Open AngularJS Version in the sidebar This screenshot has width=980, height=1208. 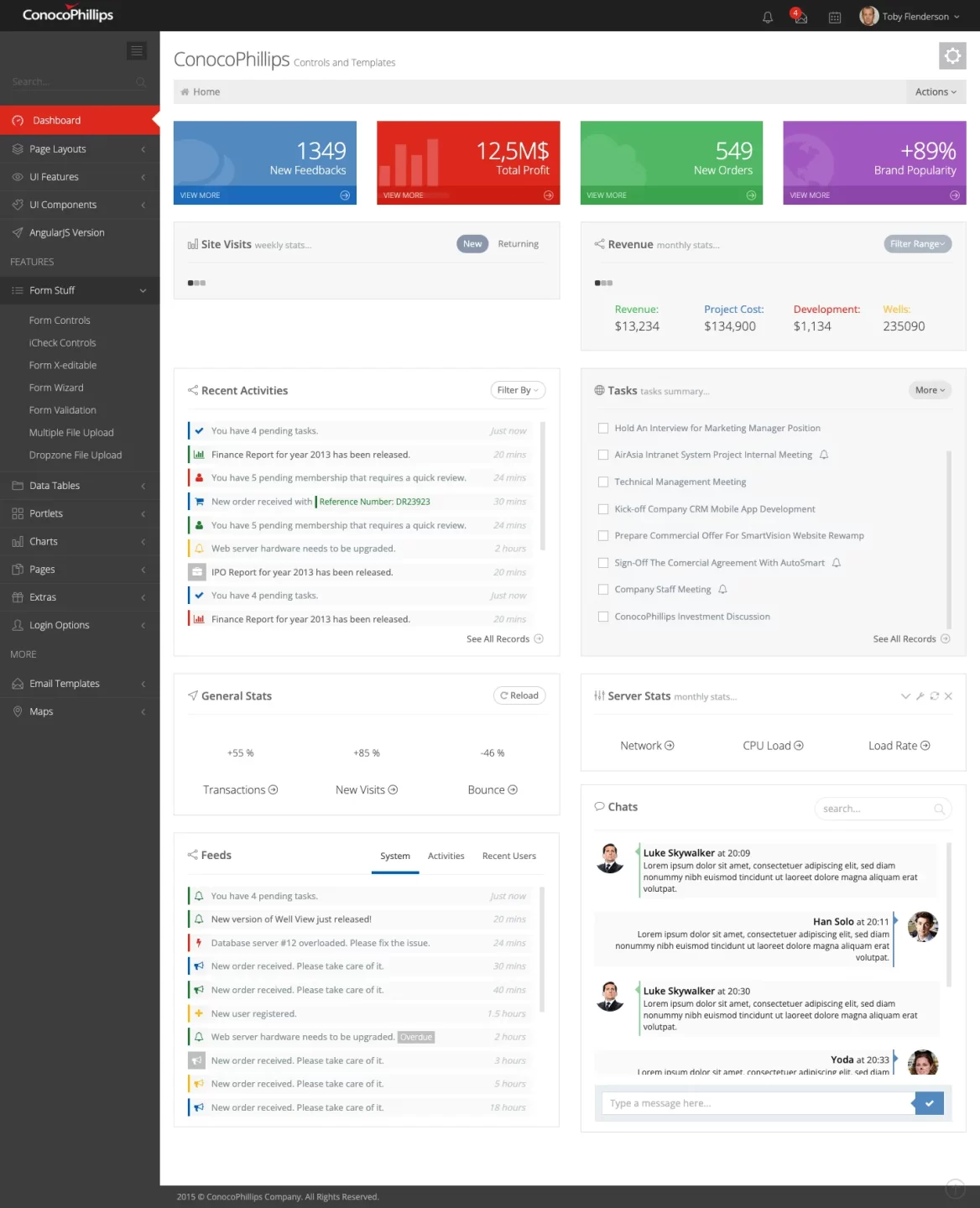[80, 233]
